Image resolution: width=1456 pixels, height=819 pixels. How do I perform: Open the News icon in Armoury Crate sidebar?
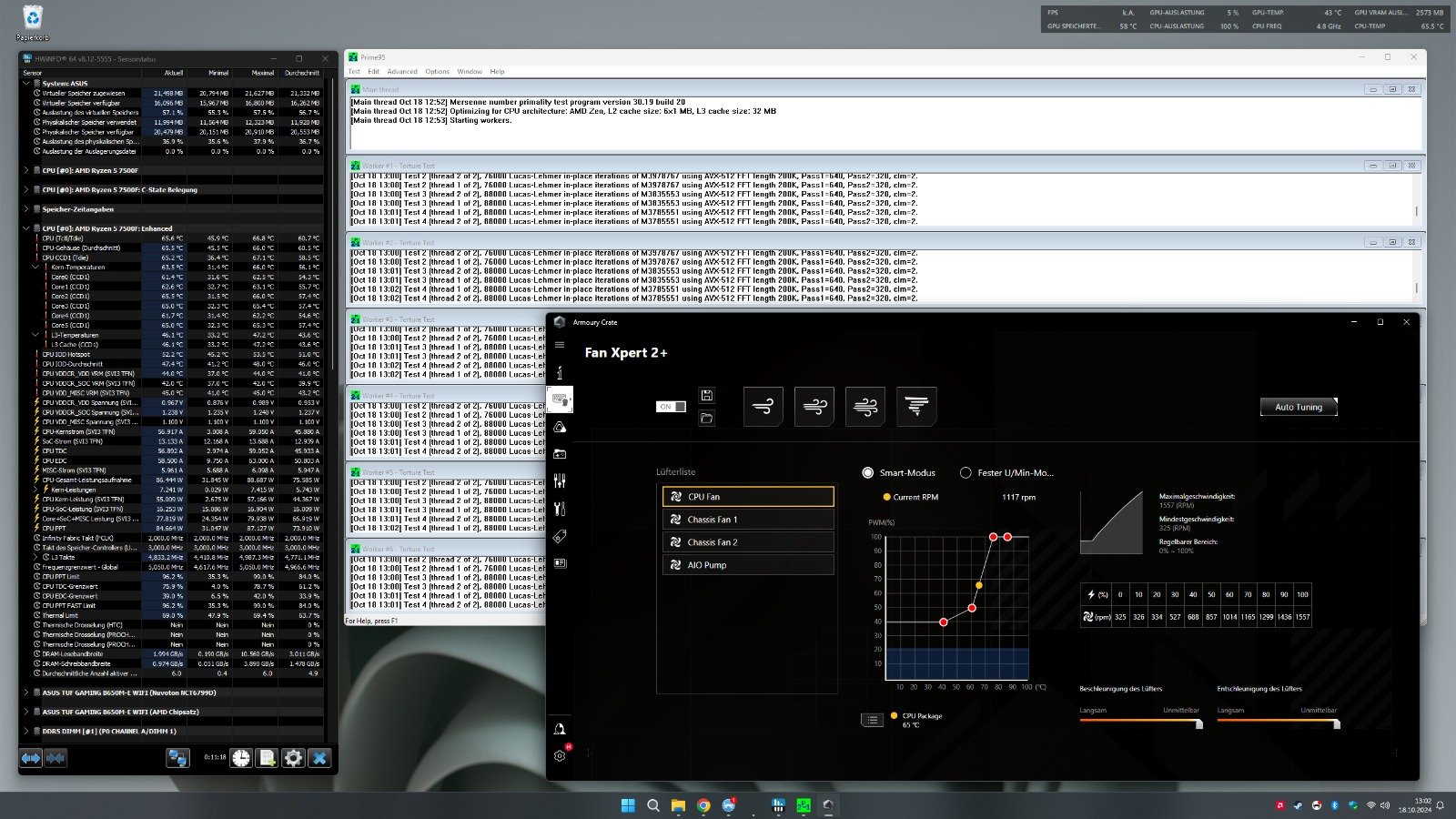point(560,563)
